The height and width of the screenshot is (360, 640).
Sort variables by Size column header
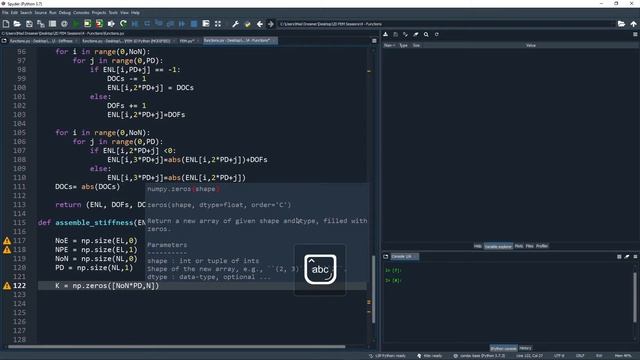(x=416, y=45)
